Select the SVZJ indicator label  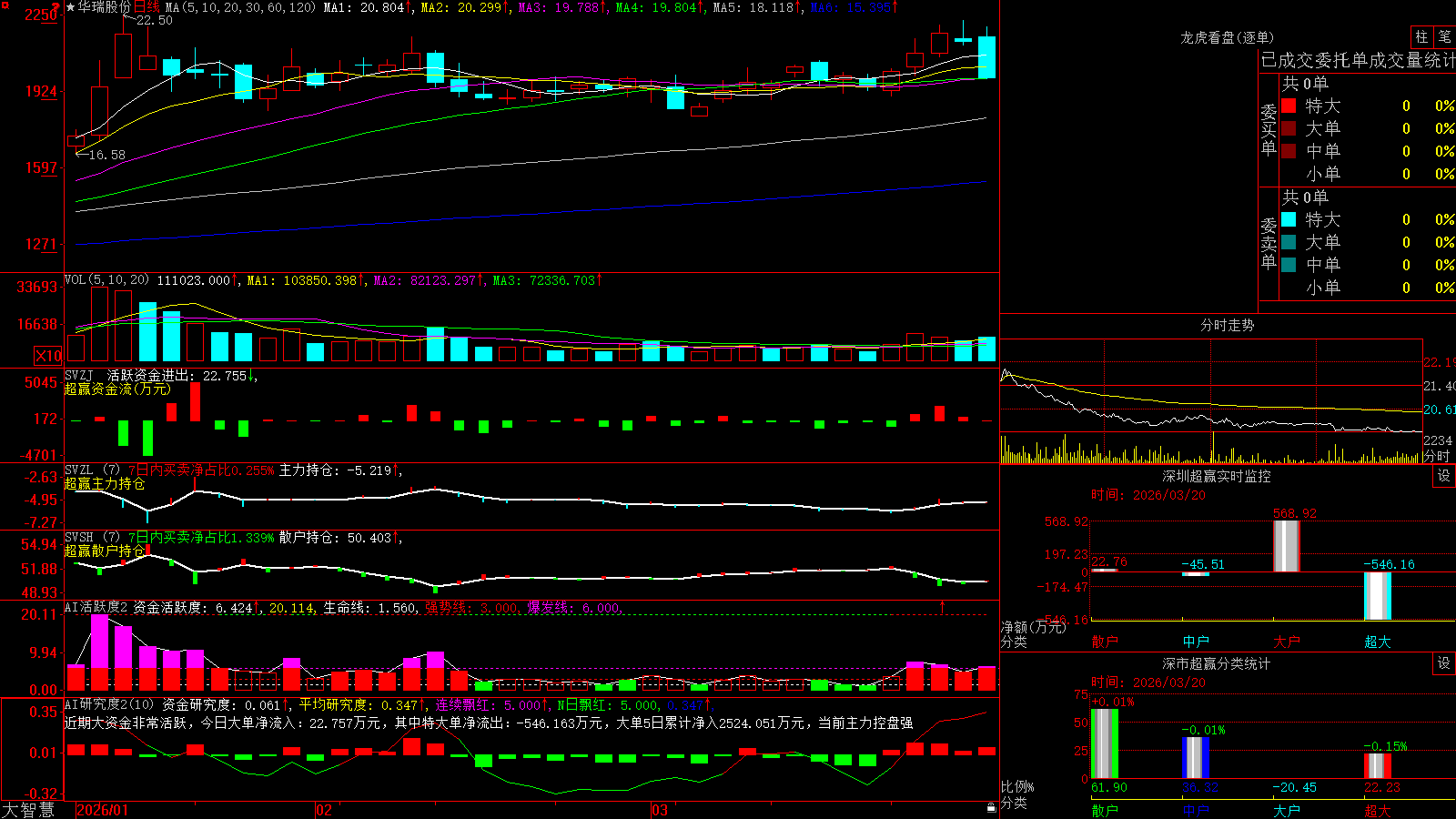click(x=79, y=376)
